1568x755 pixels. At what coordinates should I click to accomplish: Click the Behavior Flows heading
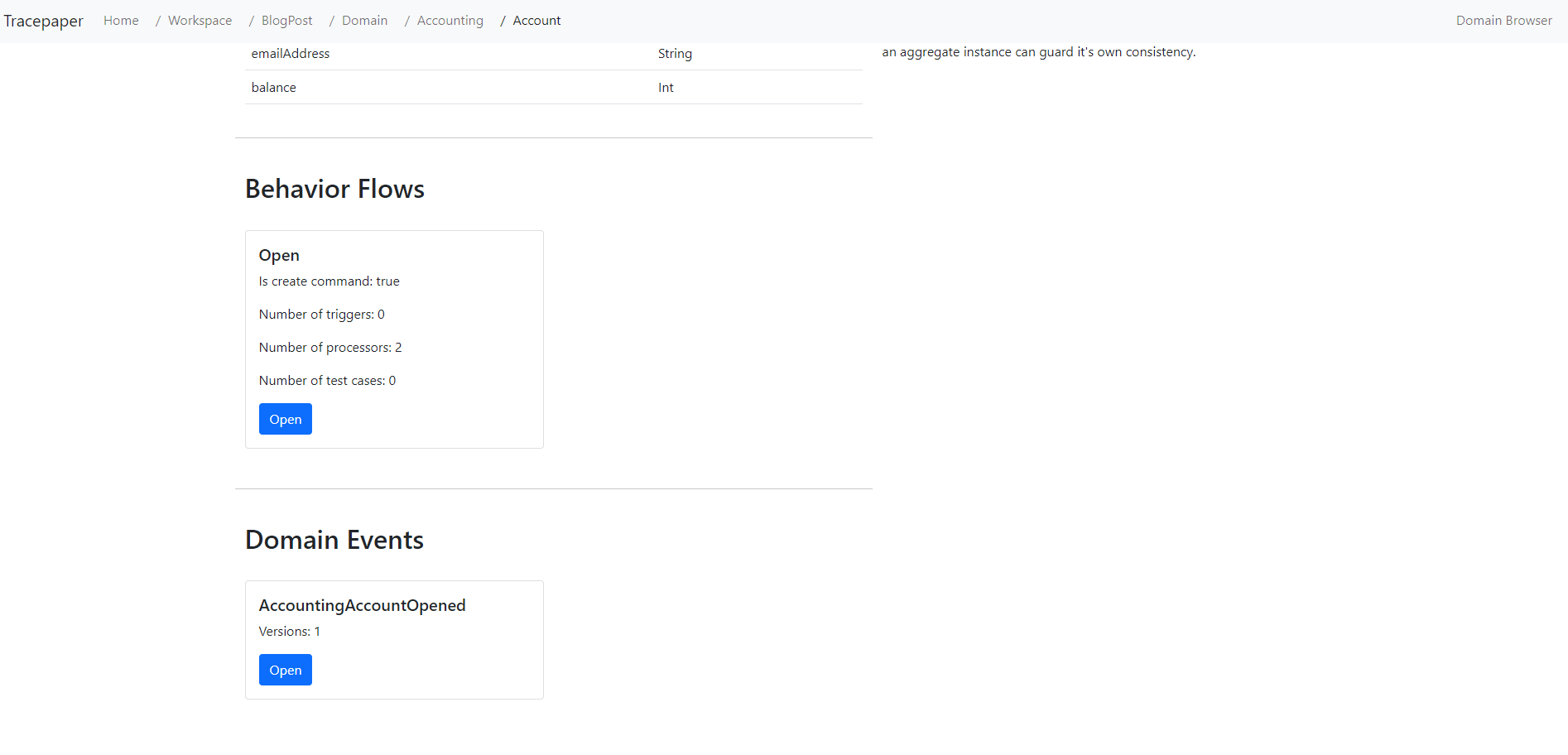click(x=334, y=189)
